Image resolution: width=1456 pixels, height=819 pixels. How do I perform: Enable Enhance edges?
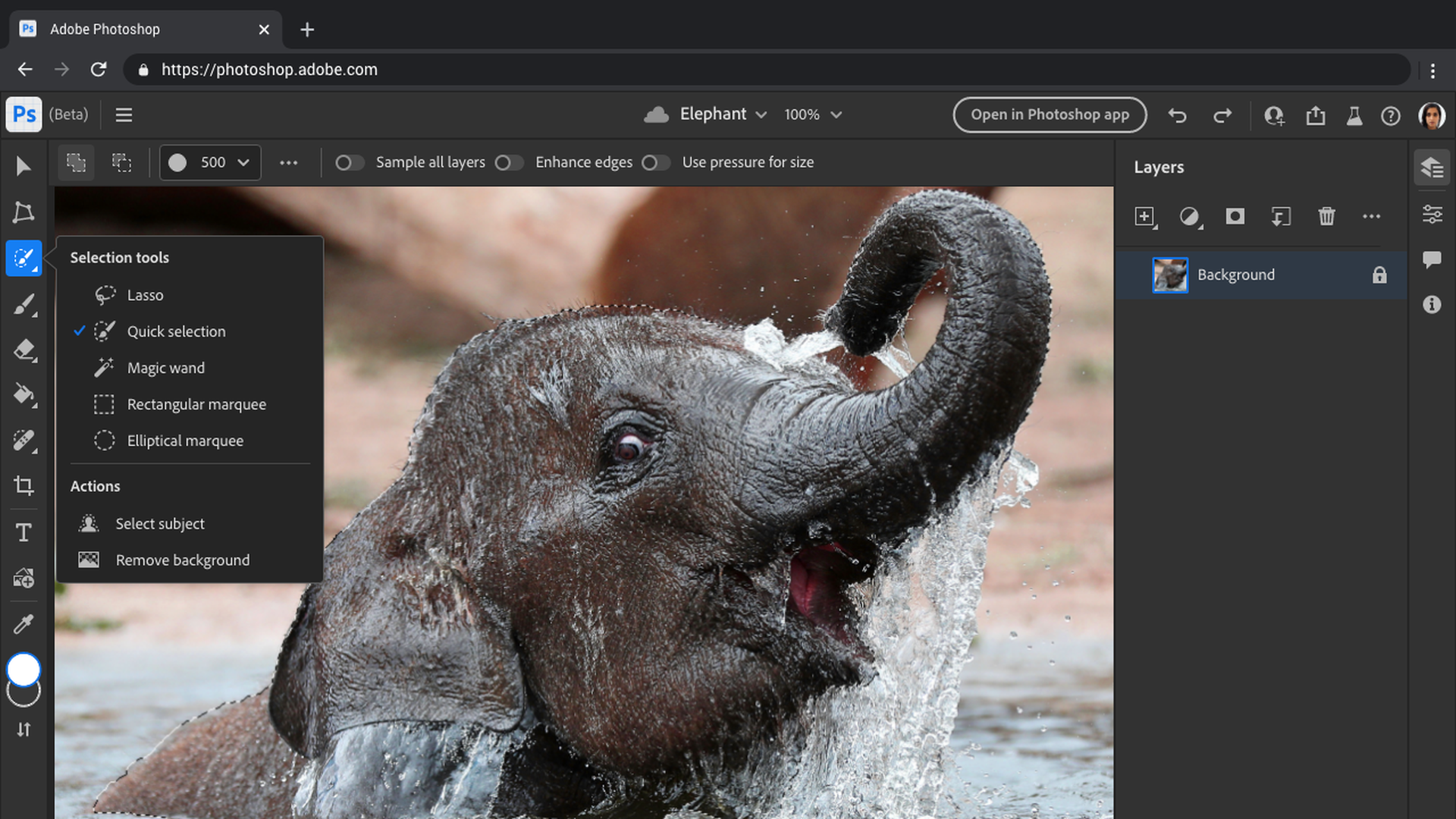509,162
